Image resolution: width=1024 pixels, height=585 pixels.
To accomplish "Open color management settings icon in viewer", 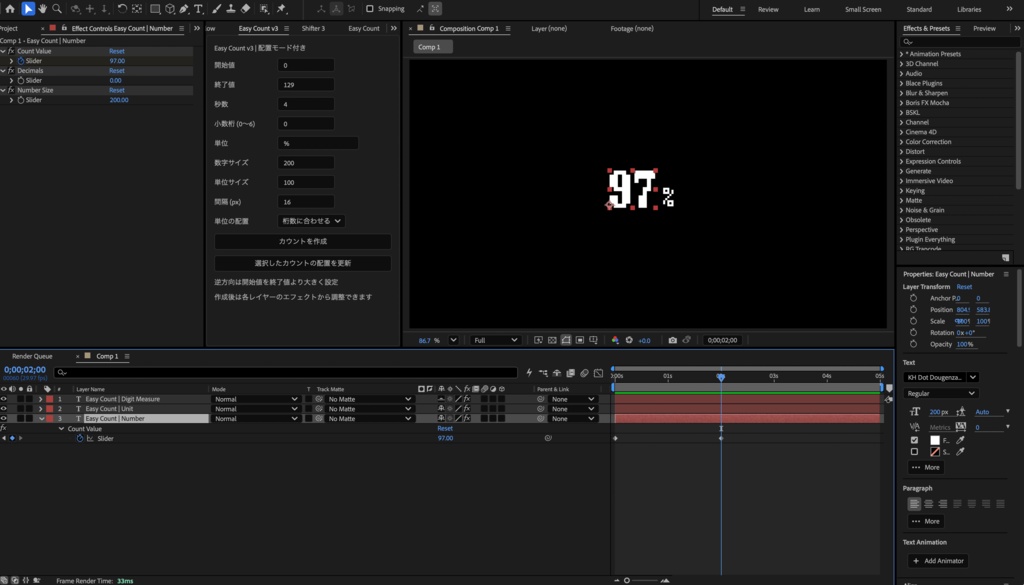I will click(615, 340).
